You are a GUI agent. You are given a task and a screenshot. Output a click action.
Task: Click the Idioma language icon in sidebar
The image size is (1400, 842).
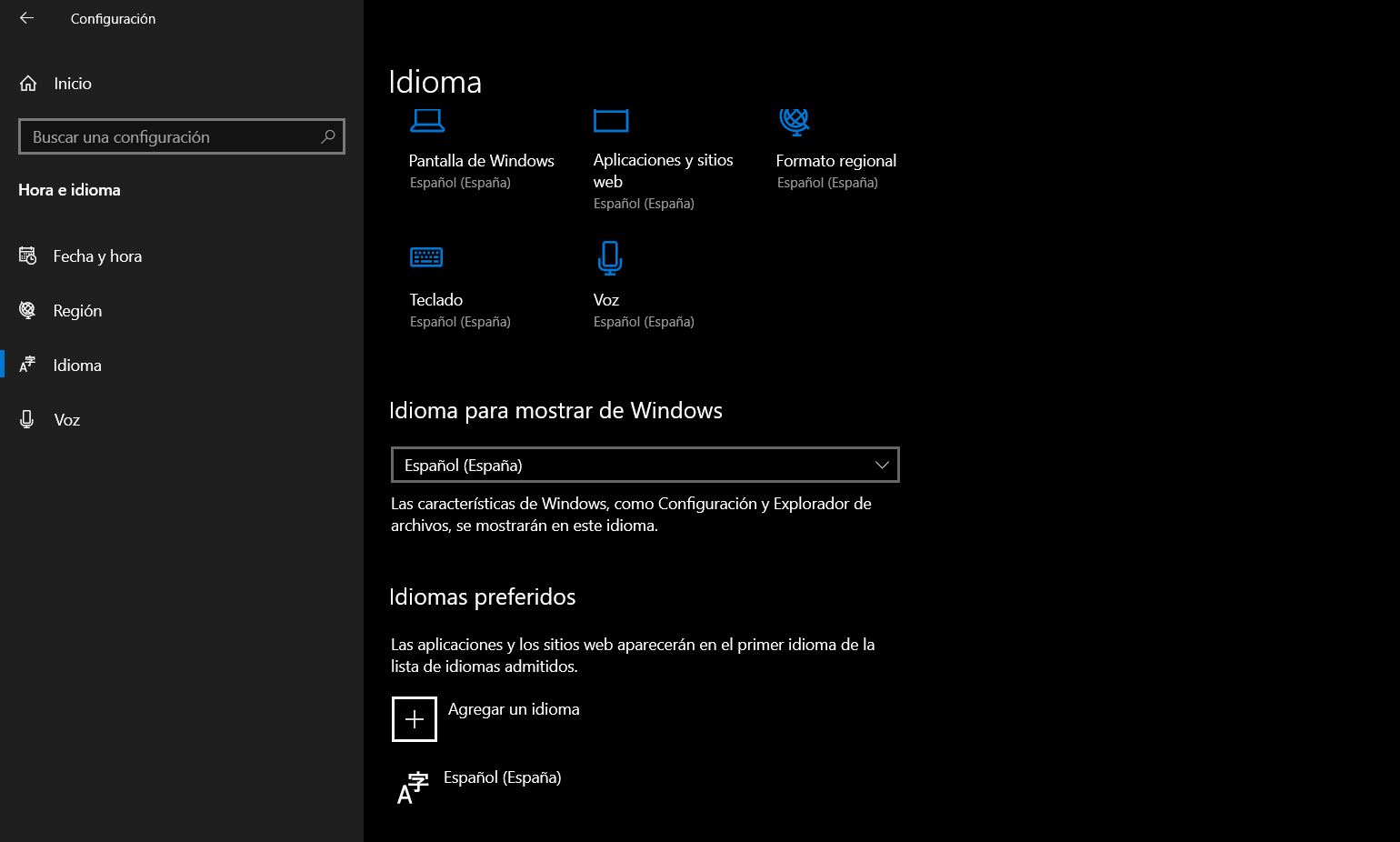28,366
